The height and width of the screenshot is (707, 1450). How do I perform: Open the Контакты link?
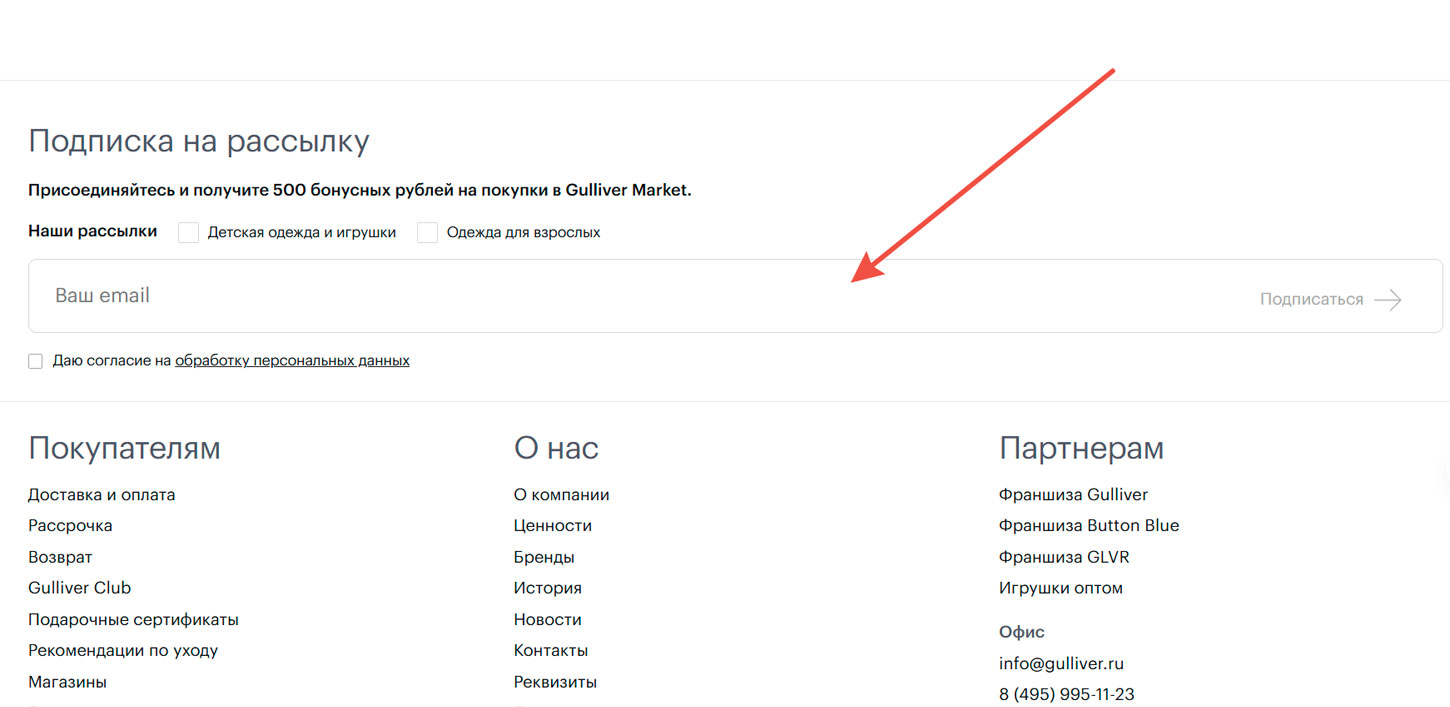tap(551, 651)
